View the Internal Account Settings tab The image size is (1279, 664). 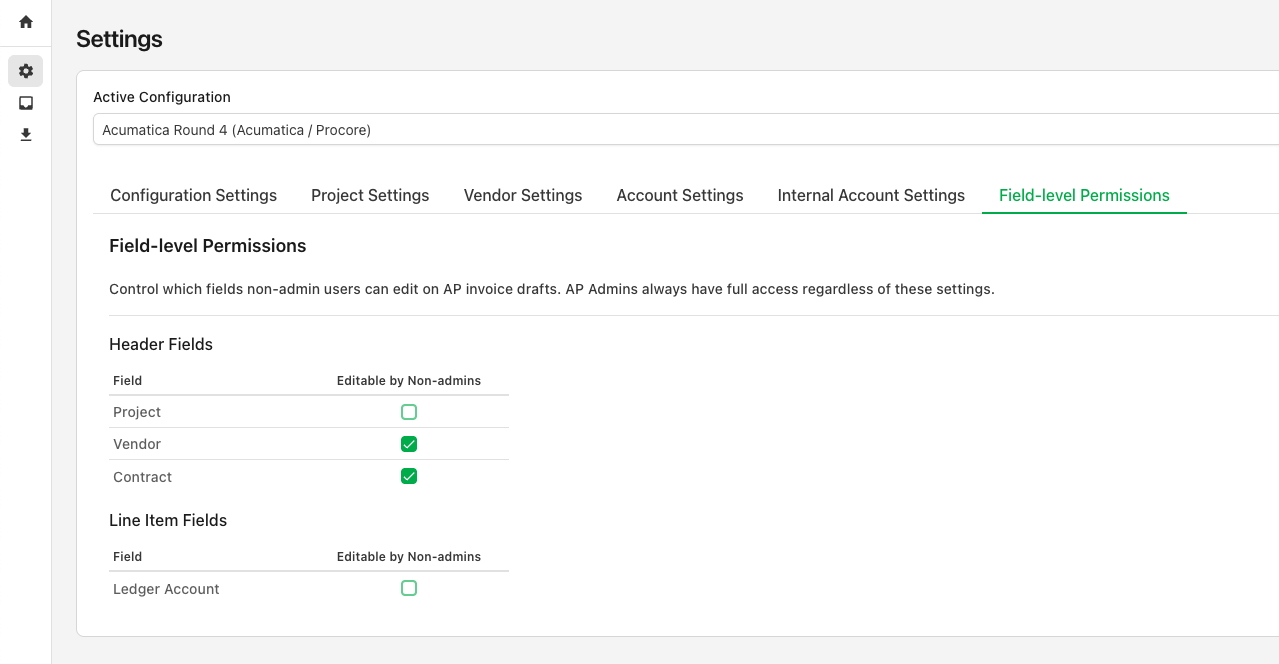click(870, 195)
